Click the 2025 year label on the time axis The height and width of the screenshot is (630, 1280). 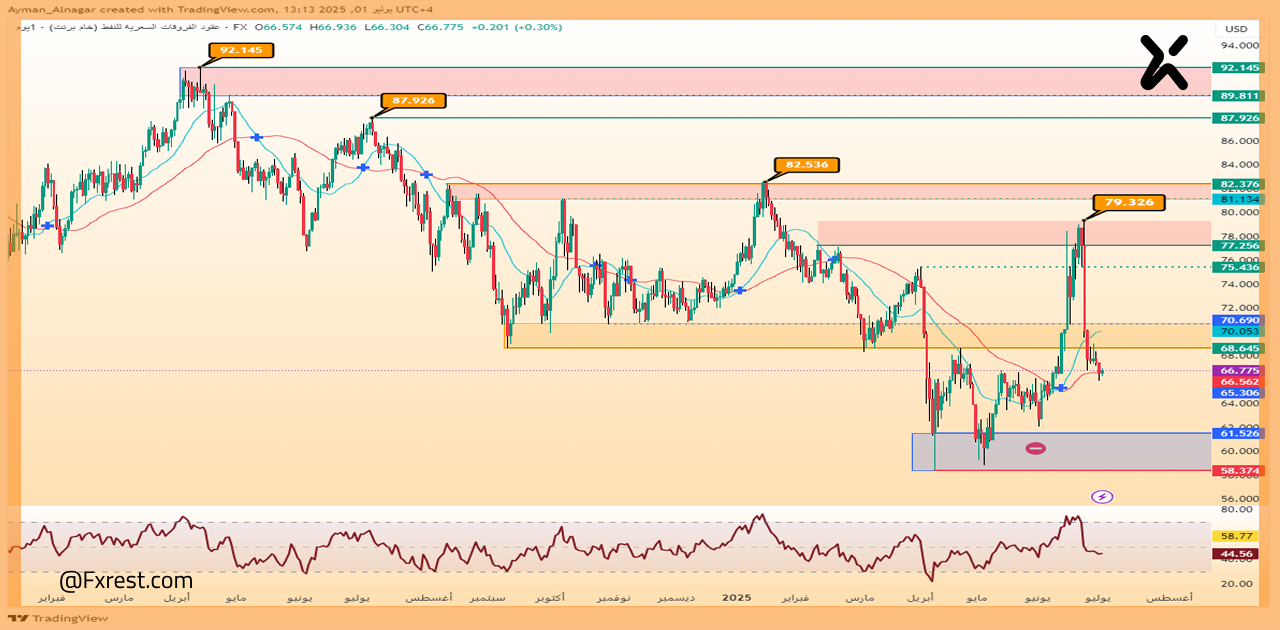tap(736, 597)
